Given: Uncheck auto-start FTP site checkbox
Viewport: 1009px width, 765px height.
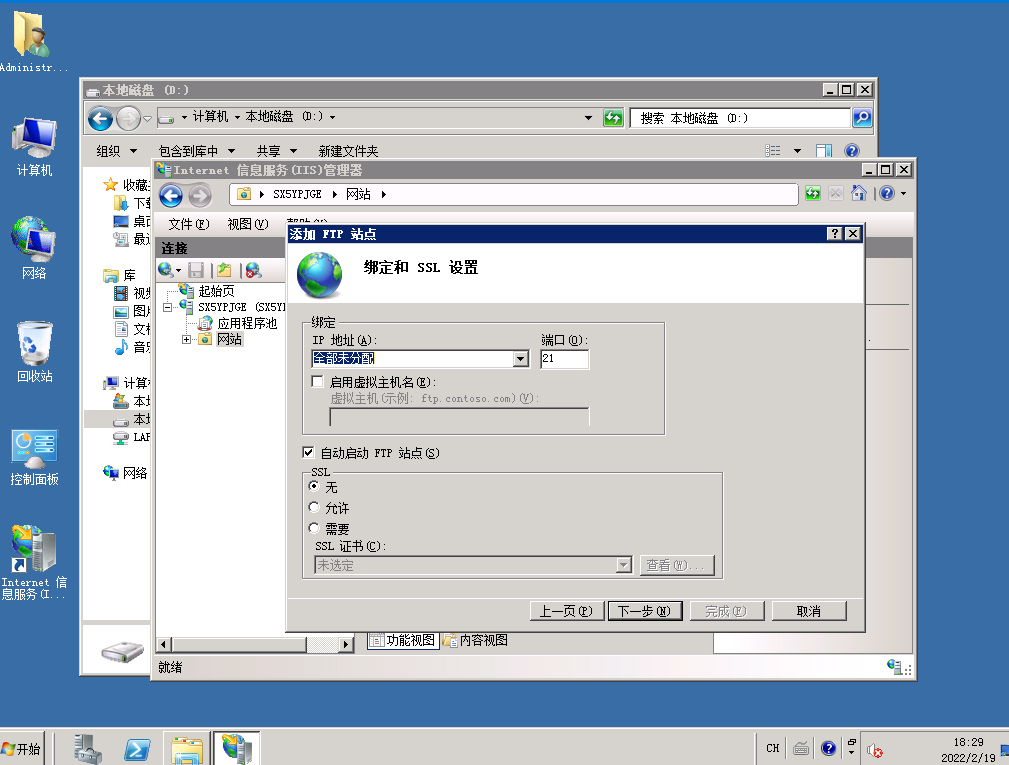Looking at the screenshot, I should [308, 452].
